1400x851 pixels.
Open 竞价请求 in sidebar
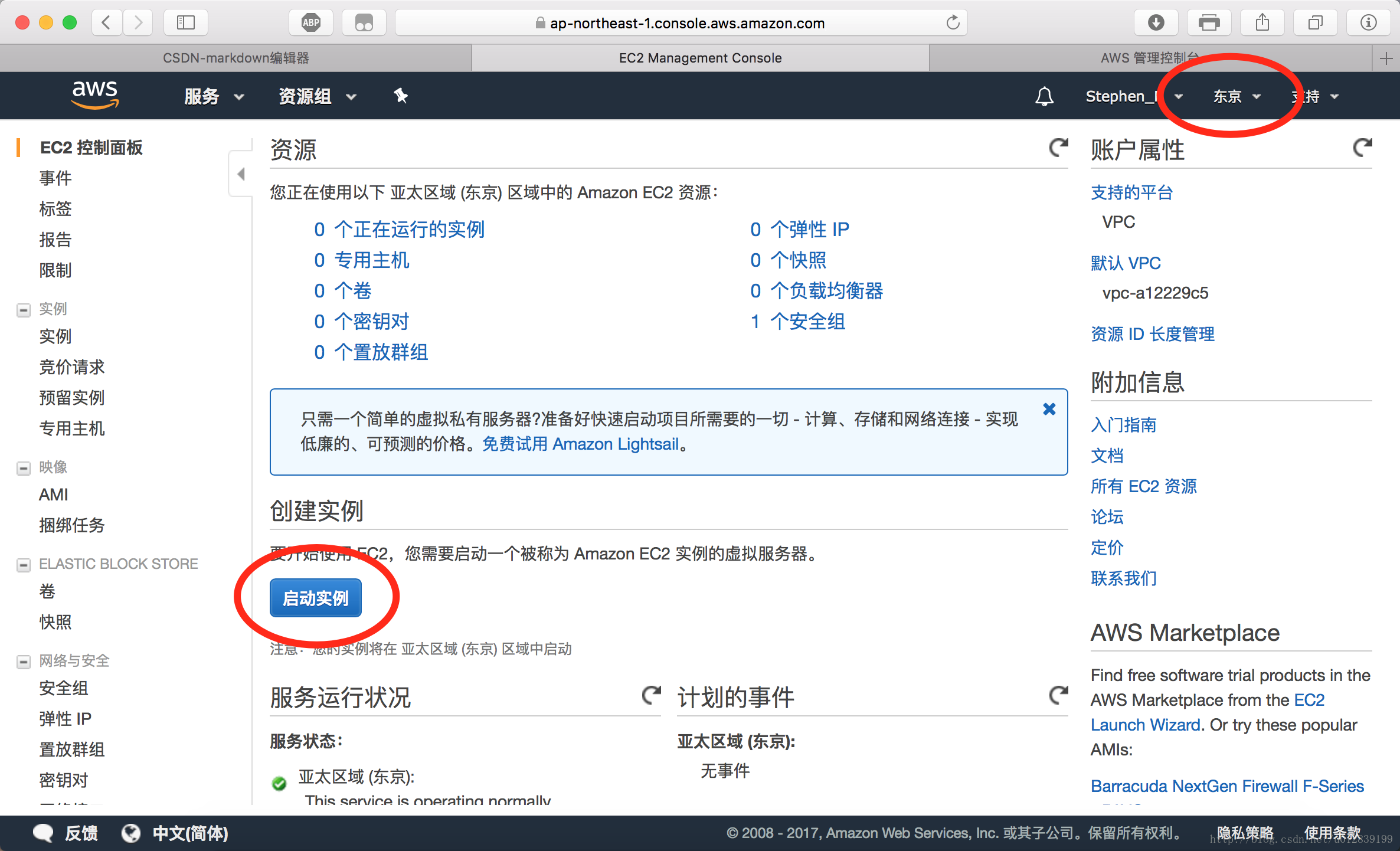pos(72,367)
